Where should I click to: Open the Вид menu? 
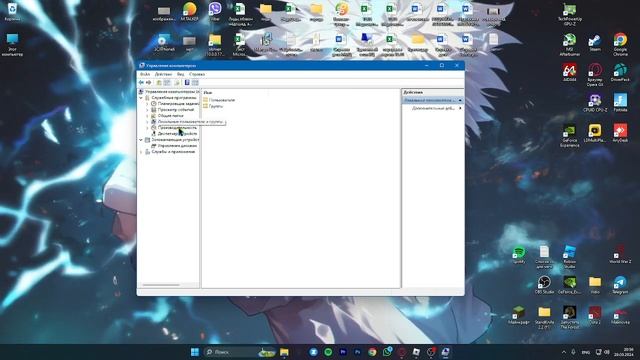click(180, 74)
